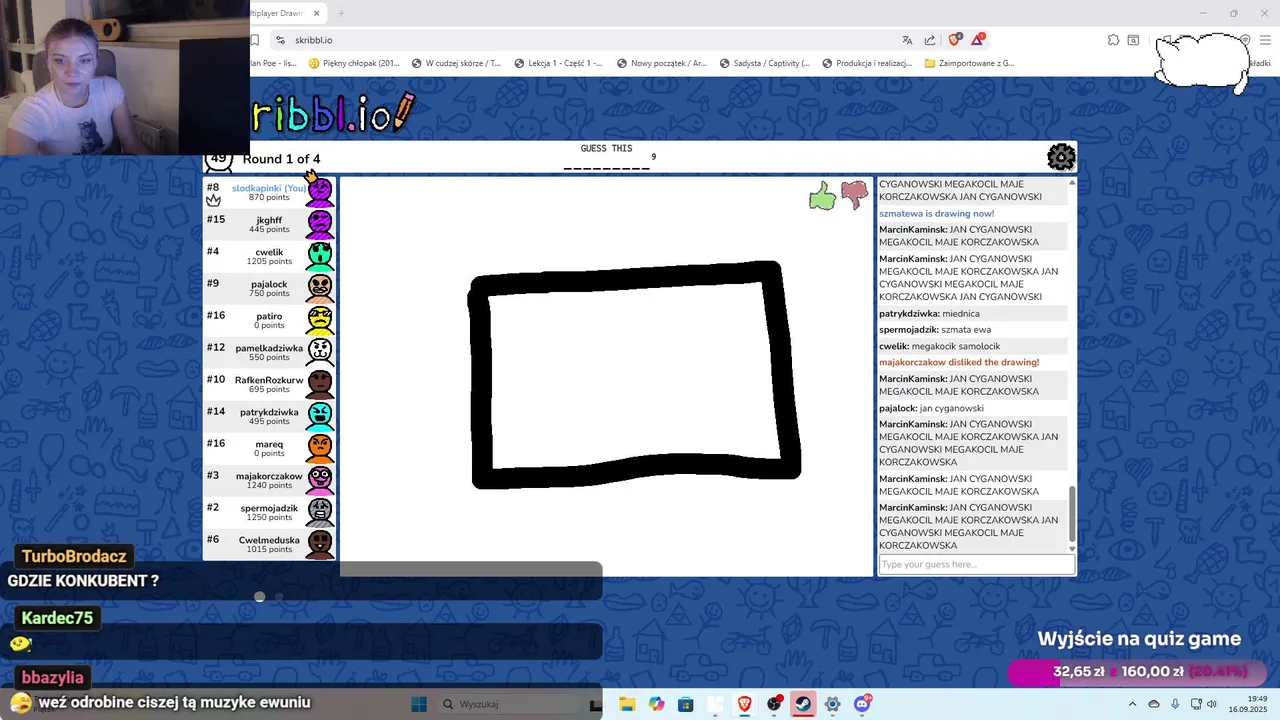Click slodkapinki's purple avatar

(320, 191)
